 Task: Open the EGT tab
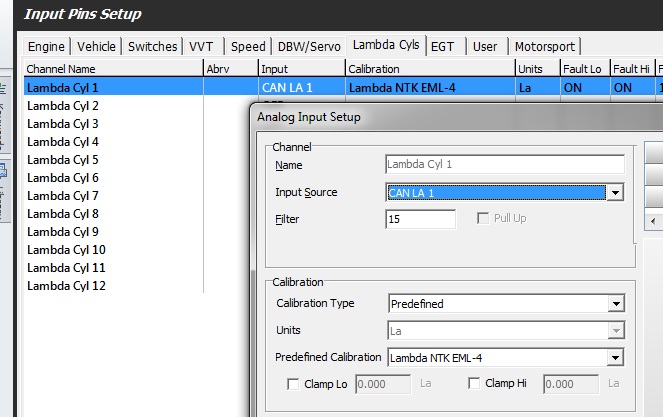(441, 47)
